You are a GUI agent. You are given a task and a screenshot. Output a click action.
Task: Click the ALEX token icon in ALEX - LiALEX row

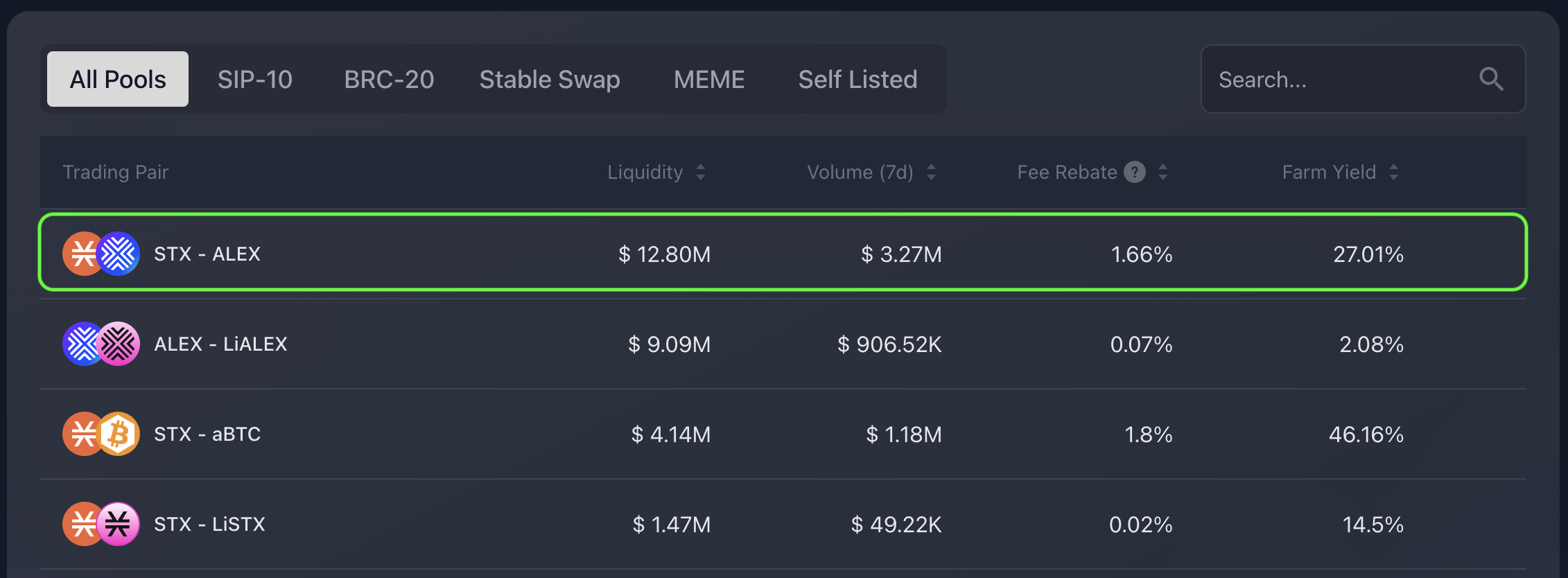click(x=82, y=344)
